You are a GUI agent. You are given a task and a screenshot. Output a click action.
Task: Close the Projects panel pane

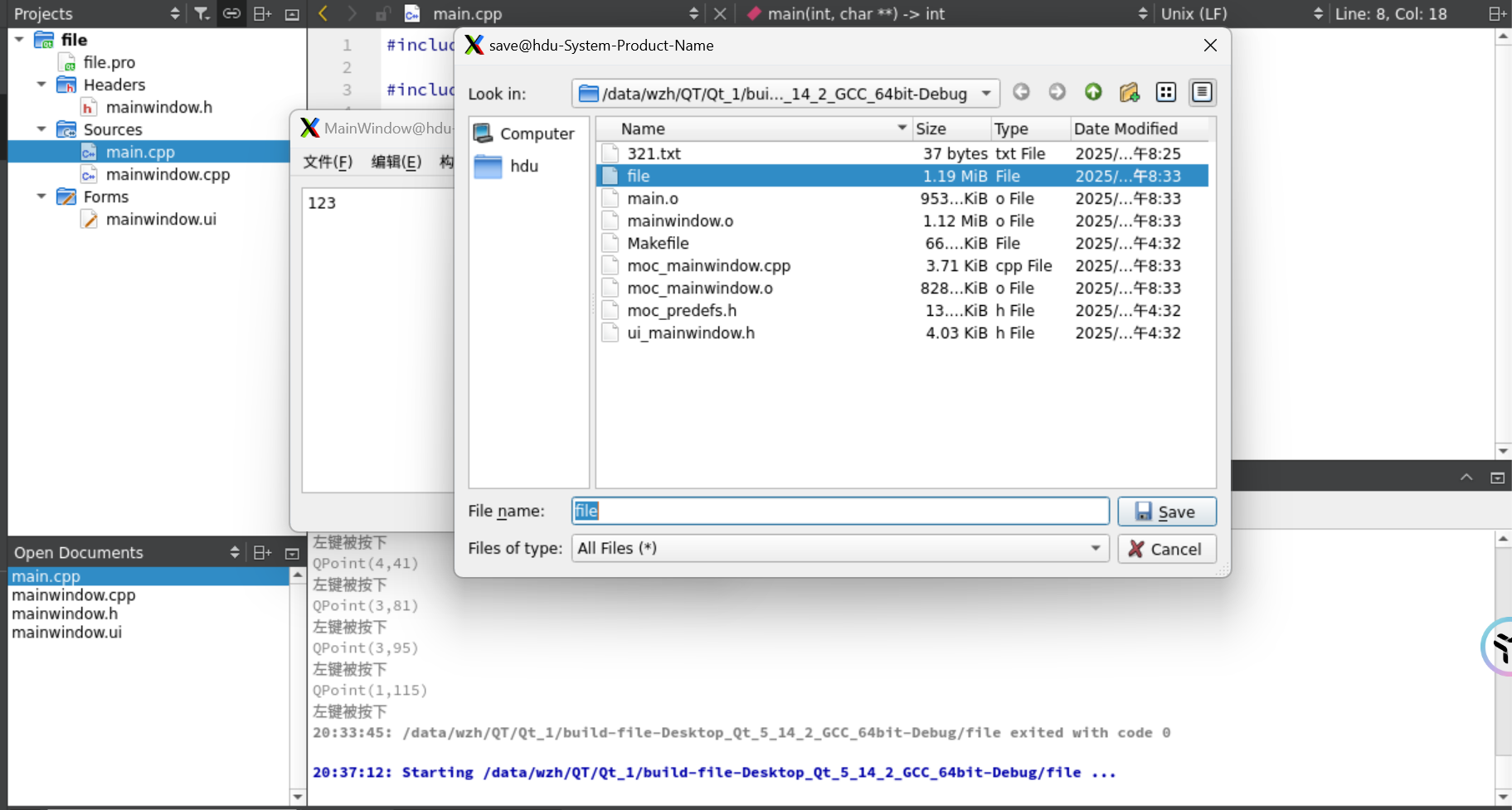tap(292, 14)
